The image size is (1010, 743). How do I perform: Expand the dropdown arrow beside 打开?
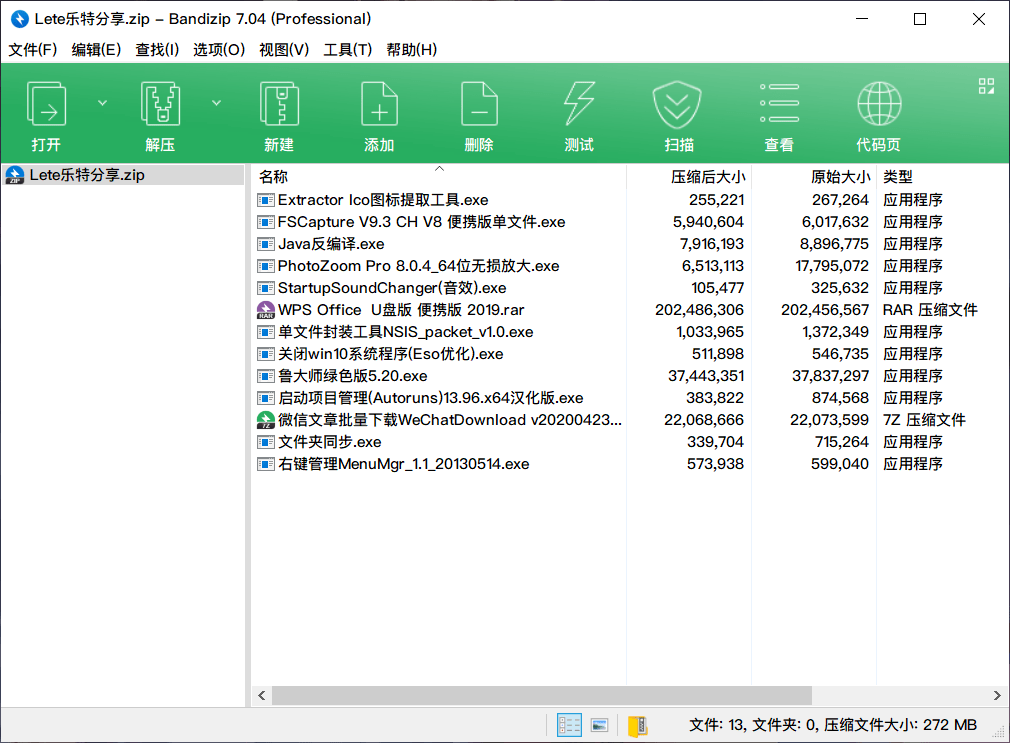click(102, 102)
